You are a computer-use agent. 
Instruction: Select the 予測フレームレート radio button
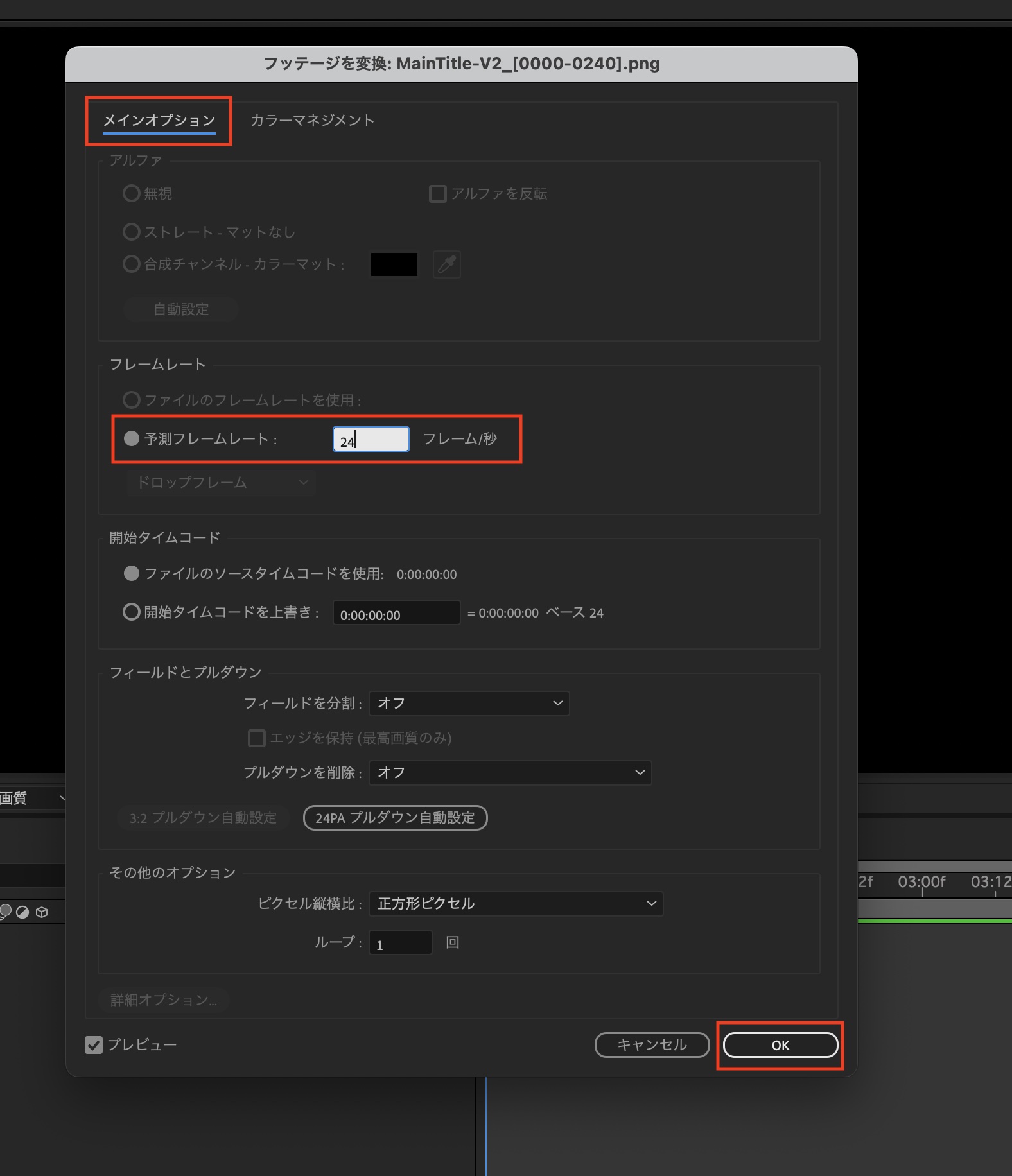[132, 438]
